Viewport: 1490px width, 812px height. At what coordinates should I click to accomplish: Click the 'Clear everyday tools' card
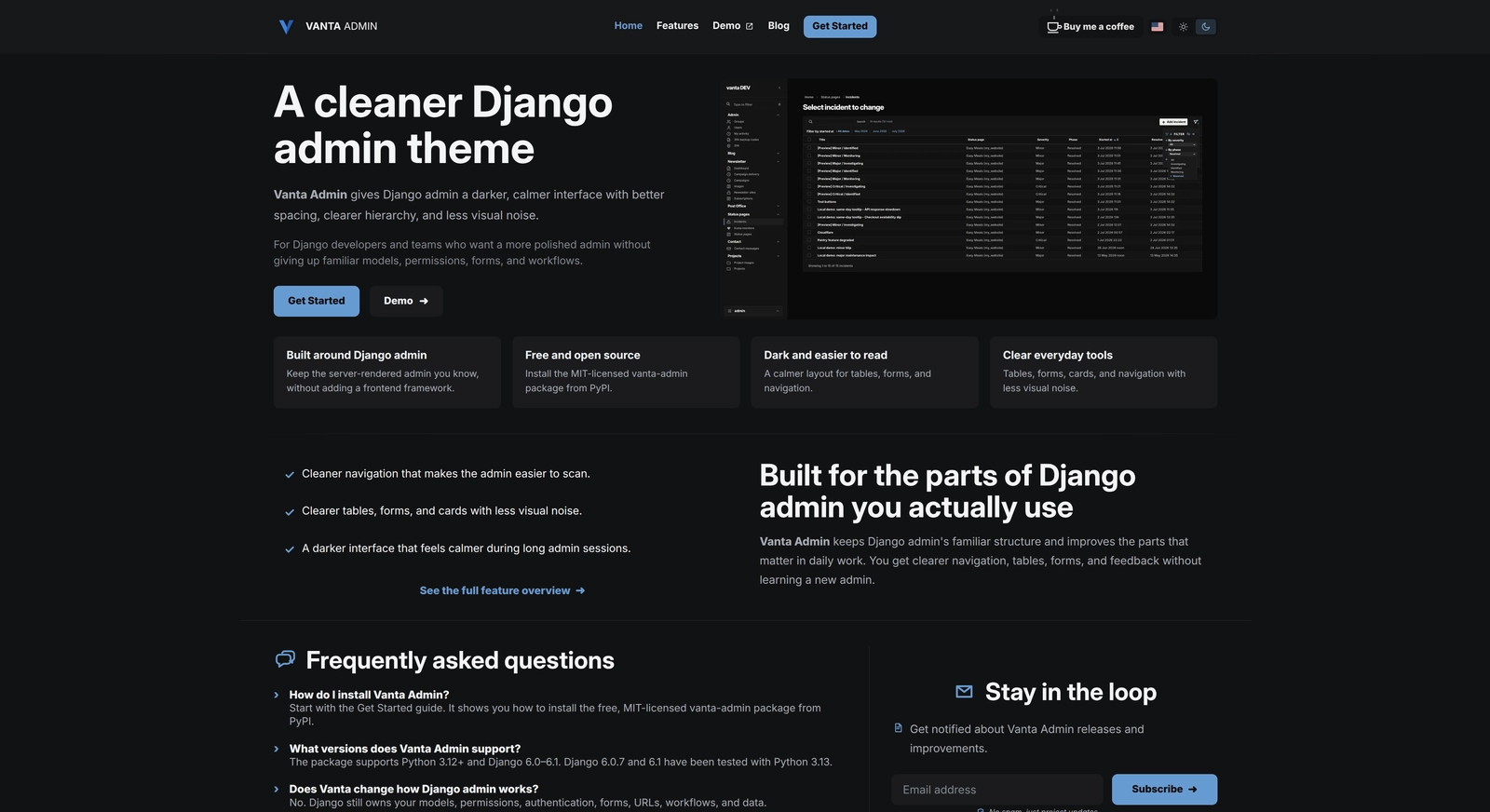tap(1104, 372)
